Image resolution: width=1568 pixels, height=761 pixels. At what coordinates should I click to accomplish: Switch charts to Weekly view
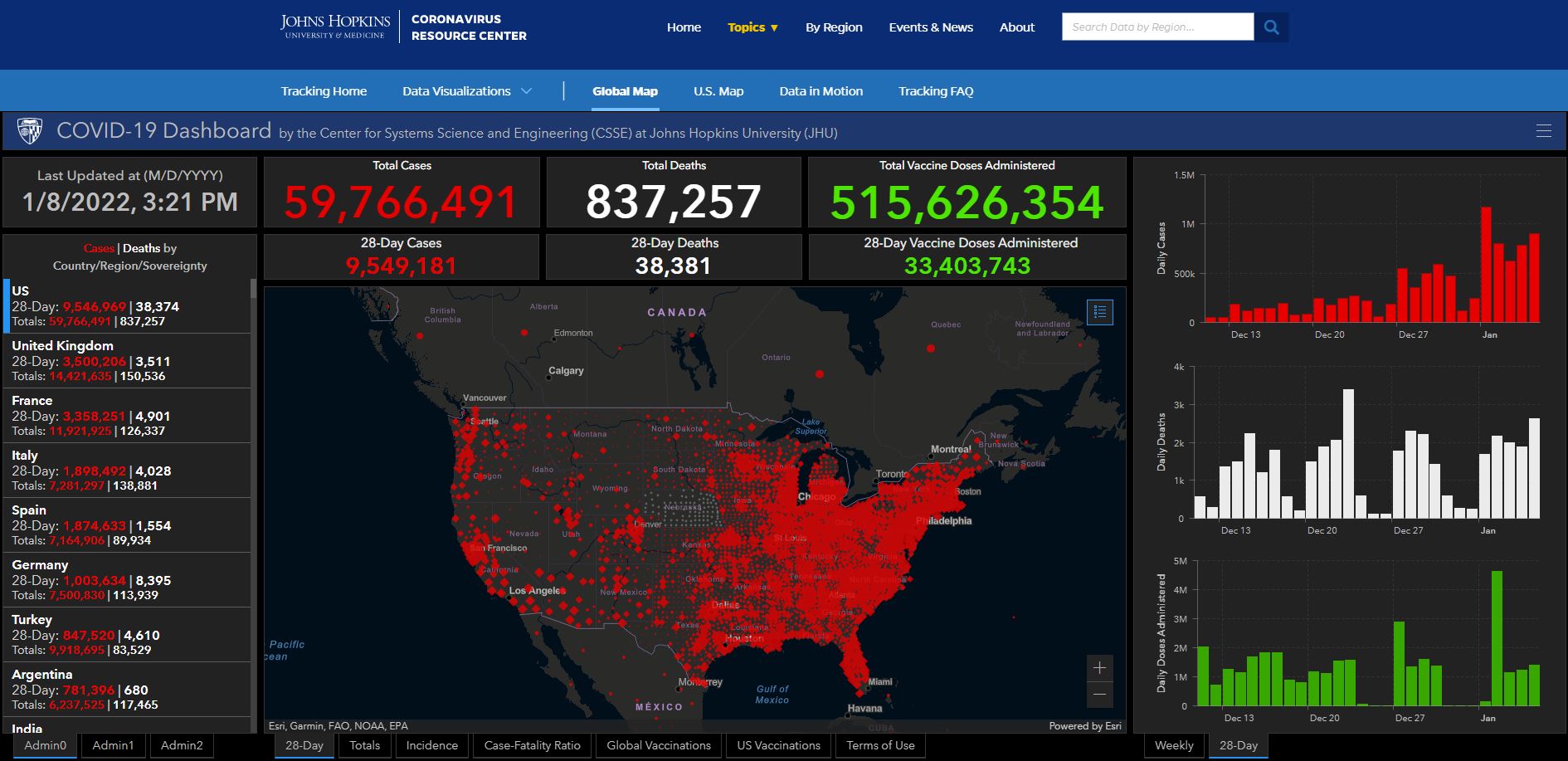point(1175,745)
